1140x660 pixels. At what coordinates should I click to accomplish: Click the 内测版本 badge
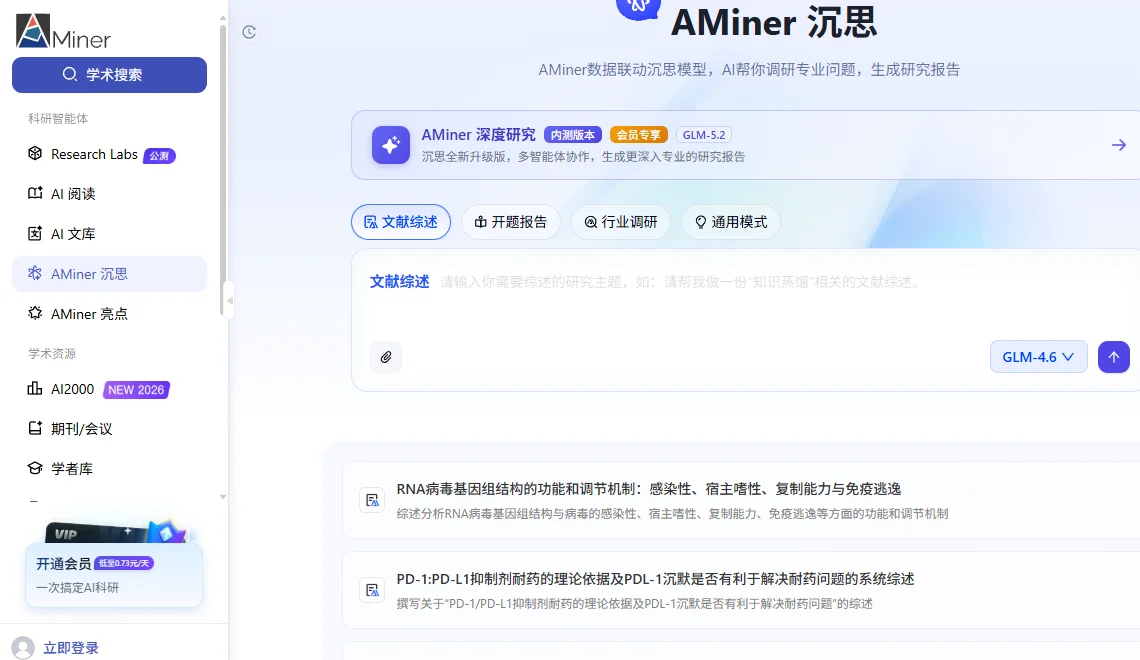[573, 135]
